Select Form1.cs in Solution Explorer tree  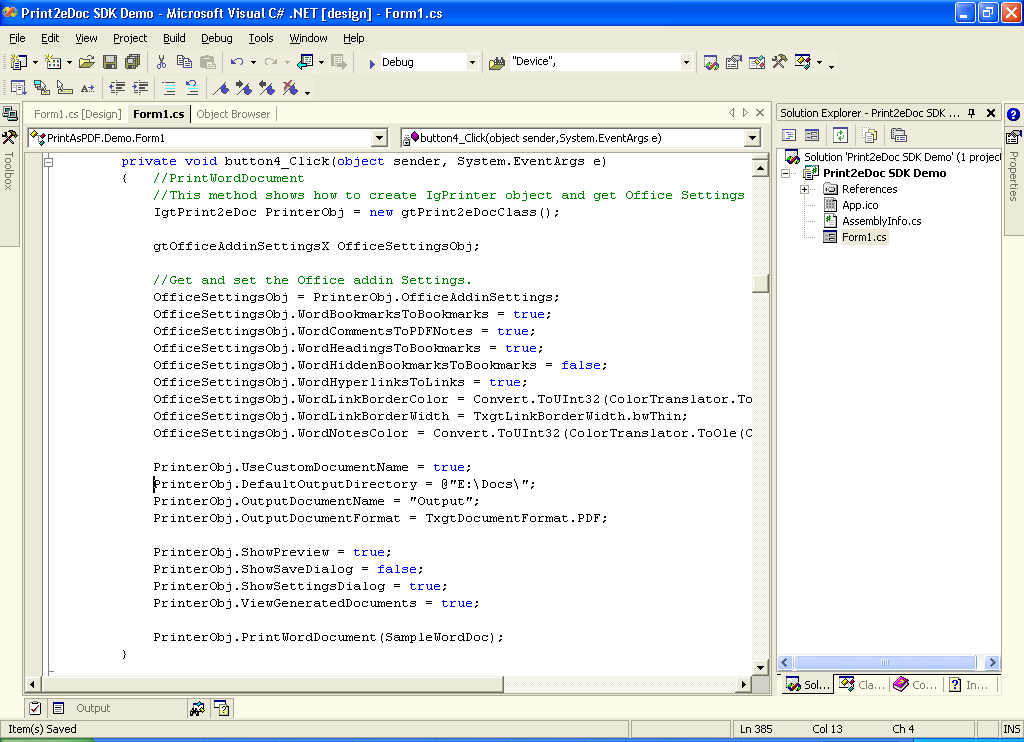863,237
